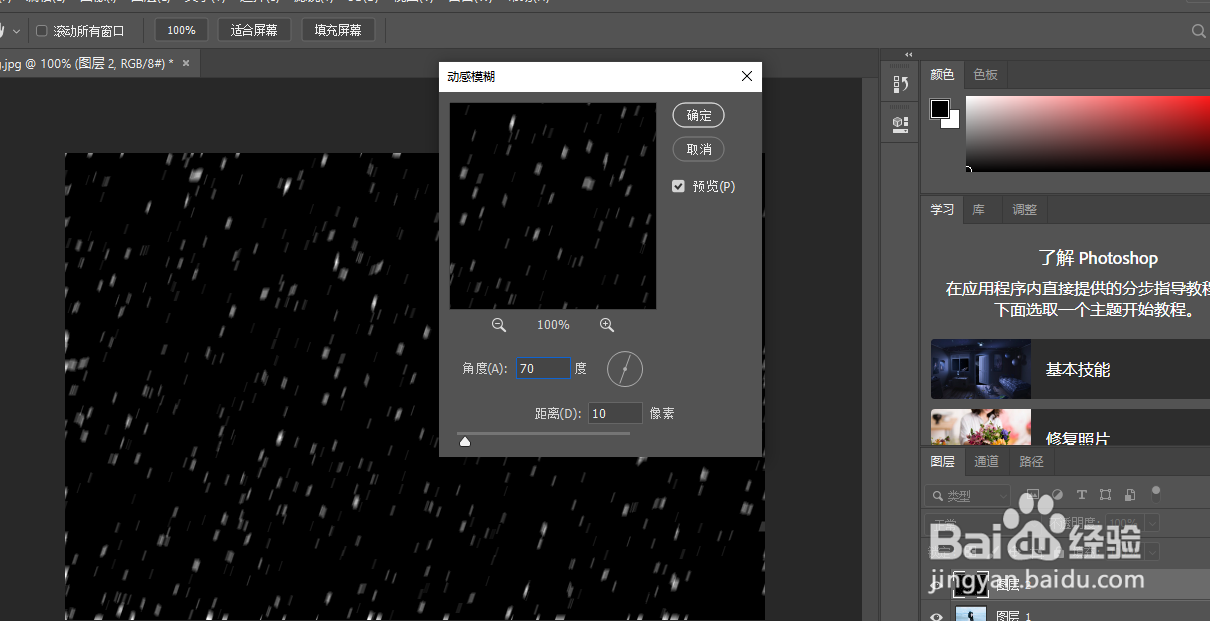The width and height of the screenshot is (1210, 621).
Task: Select the smart object filter icon
Action: point(1130,494)
